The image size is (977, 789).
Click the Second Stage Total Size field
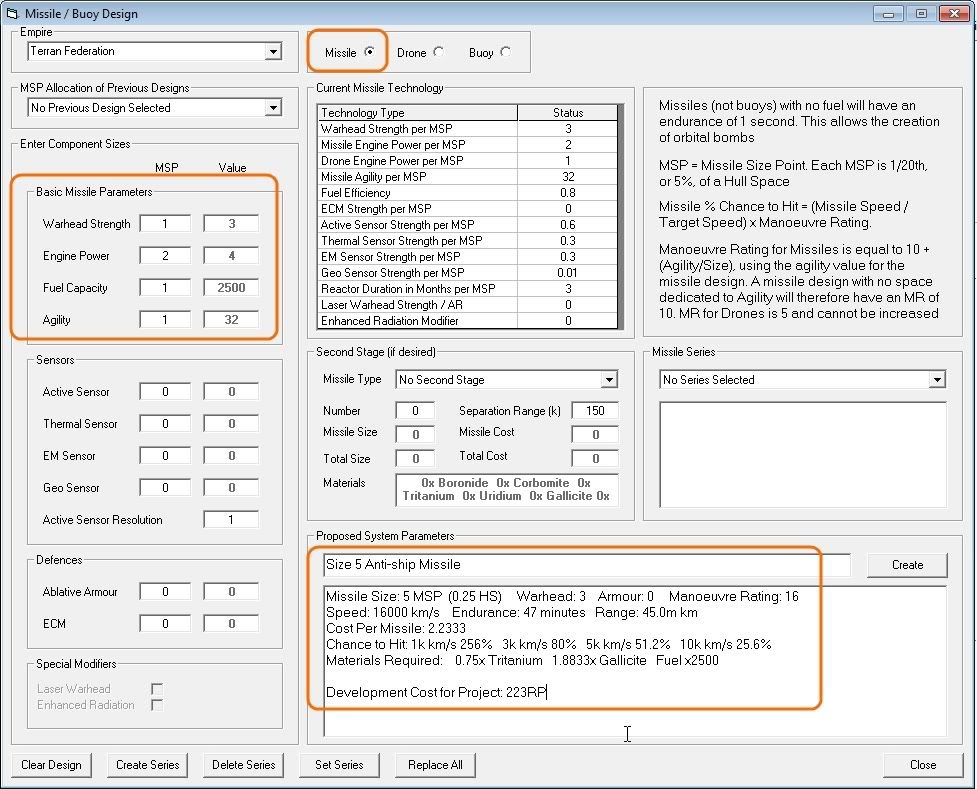415,459
